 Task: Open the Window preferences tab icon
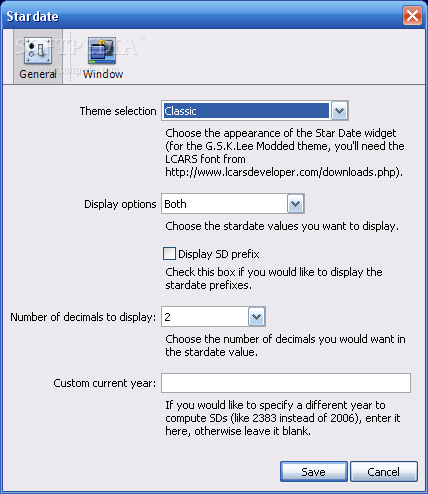click(102, 51)
